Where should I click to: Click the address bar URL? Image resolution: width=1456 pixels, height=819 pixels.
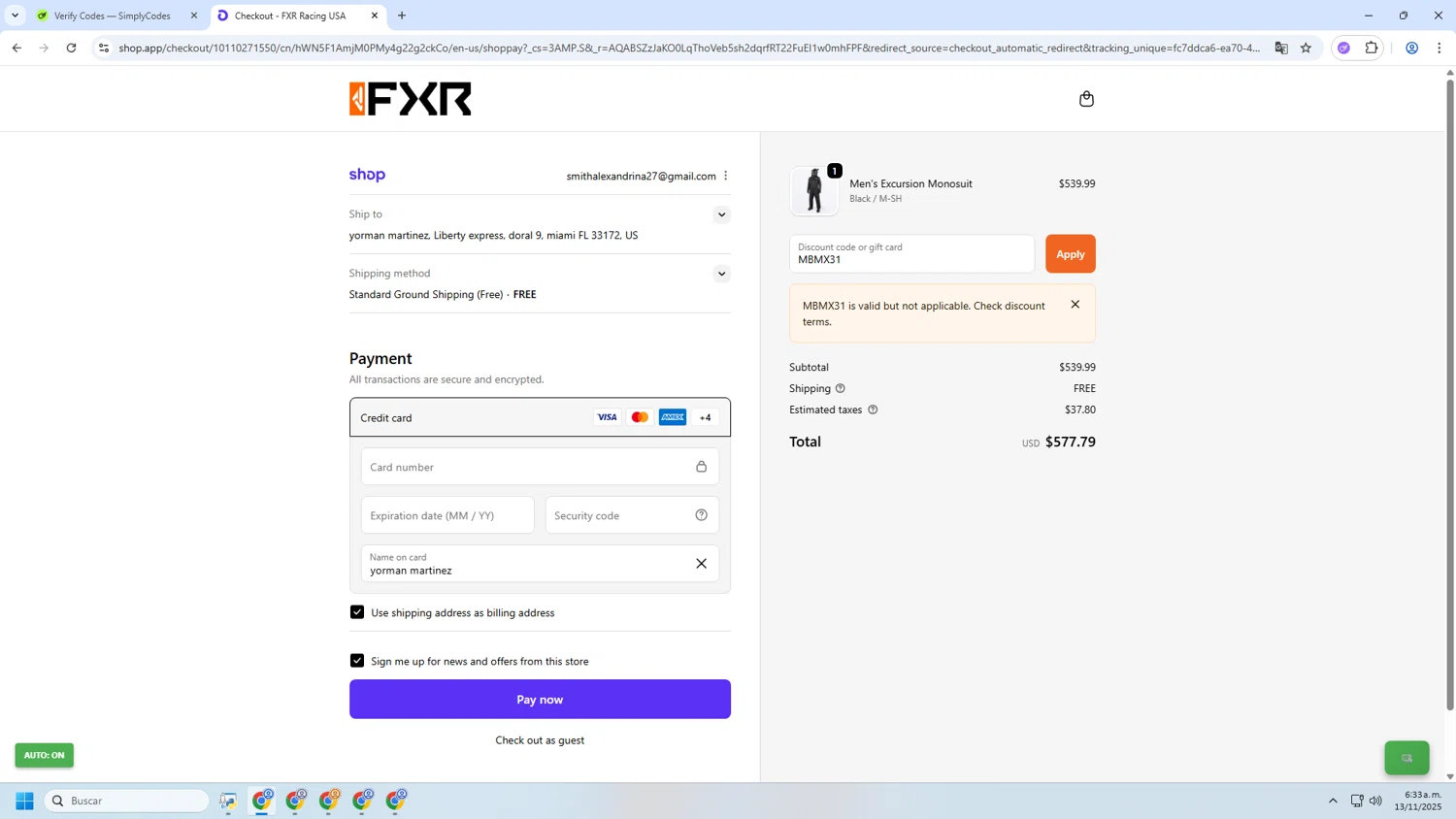click(x=689, y=48)
